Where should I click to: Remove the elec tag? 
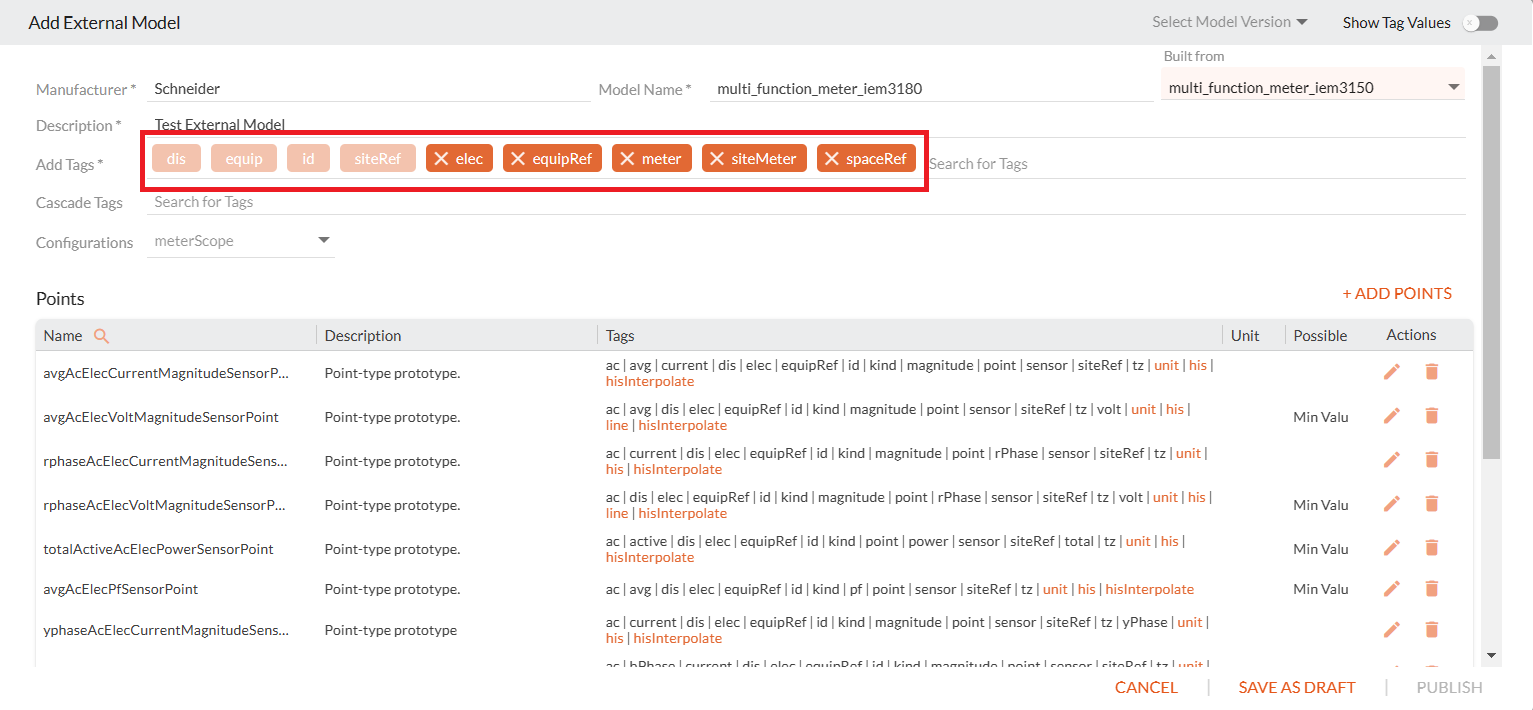[x=441, y=159]
